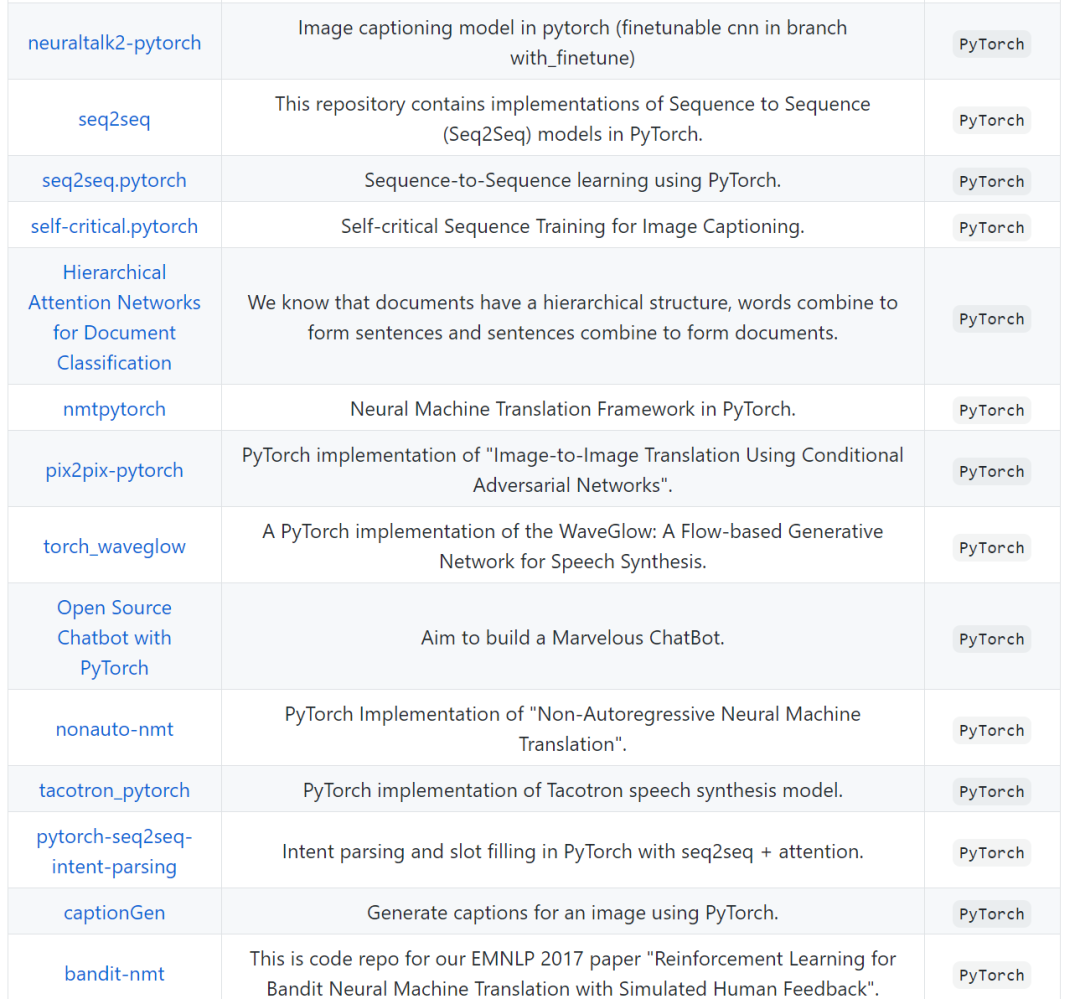The image size is (1080, 999).
Task: Click the PyTorch tag in the torch_waveglow row
Action: tap(991, 547)
